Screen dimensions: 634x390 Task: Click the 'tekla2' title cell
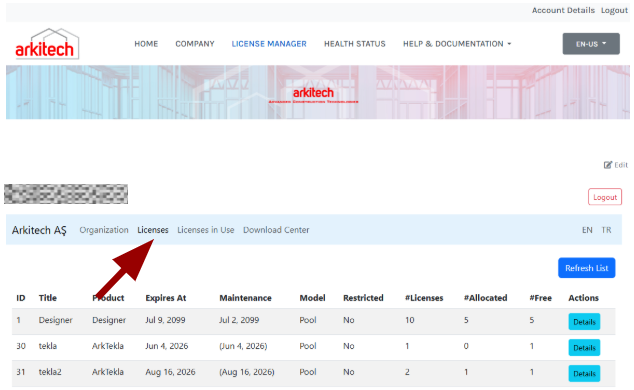(50, 372)
